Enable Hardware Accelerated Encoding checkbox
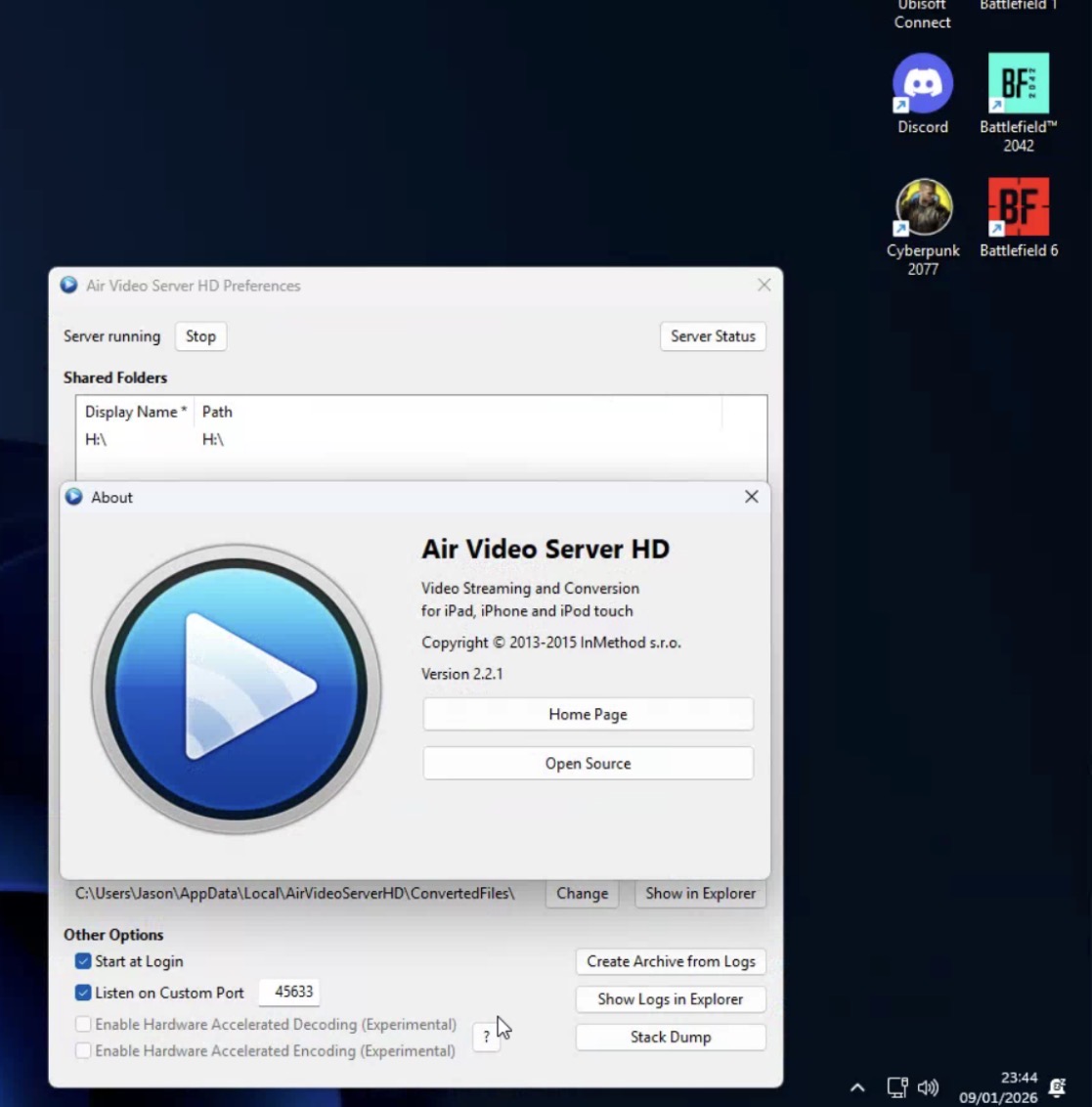This screenshot has height=1107, width=1092. click(83, 1050)
